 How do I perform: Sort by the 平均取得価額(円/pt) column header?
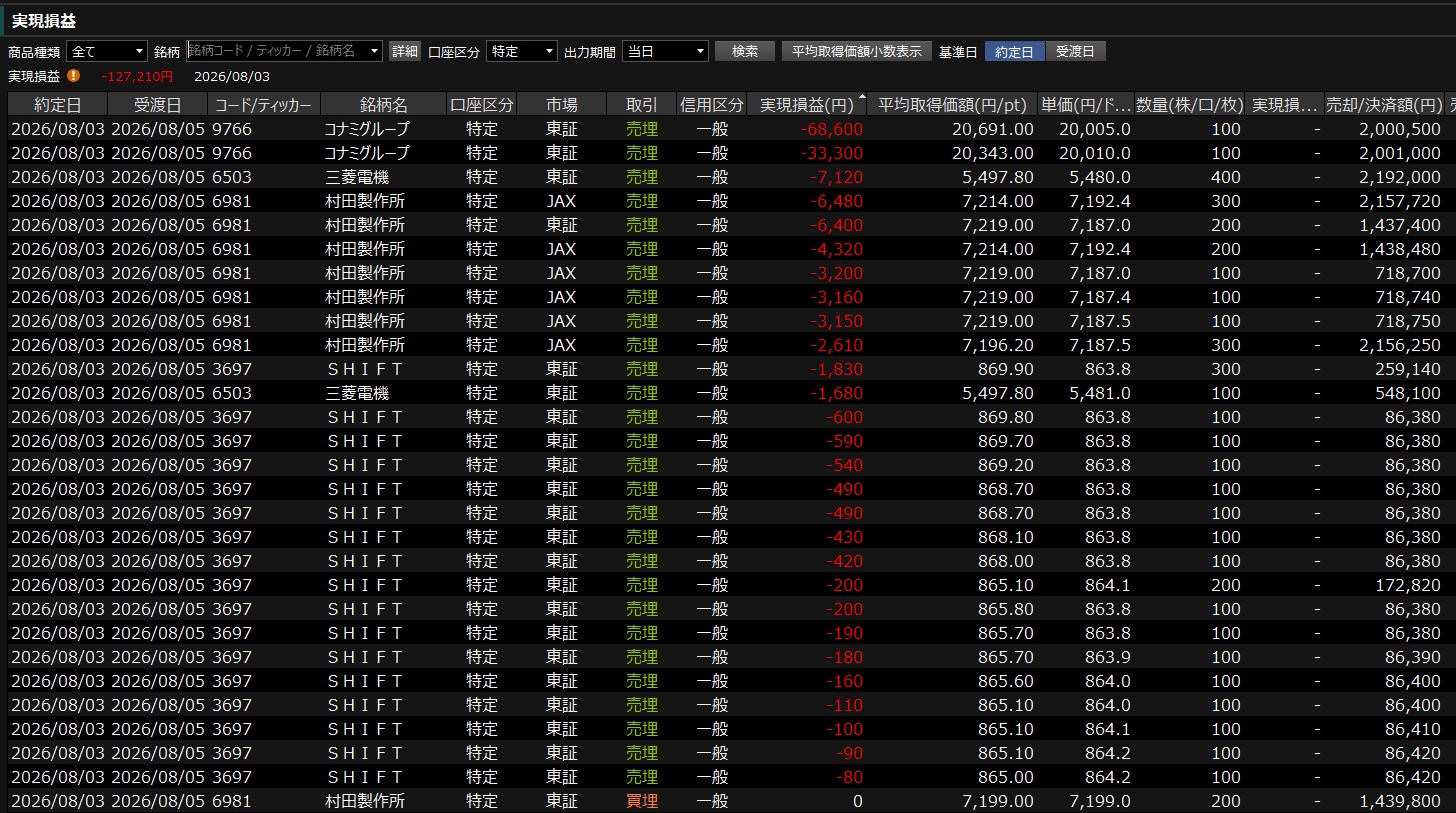pyautogui.click(x=952, y=104)
